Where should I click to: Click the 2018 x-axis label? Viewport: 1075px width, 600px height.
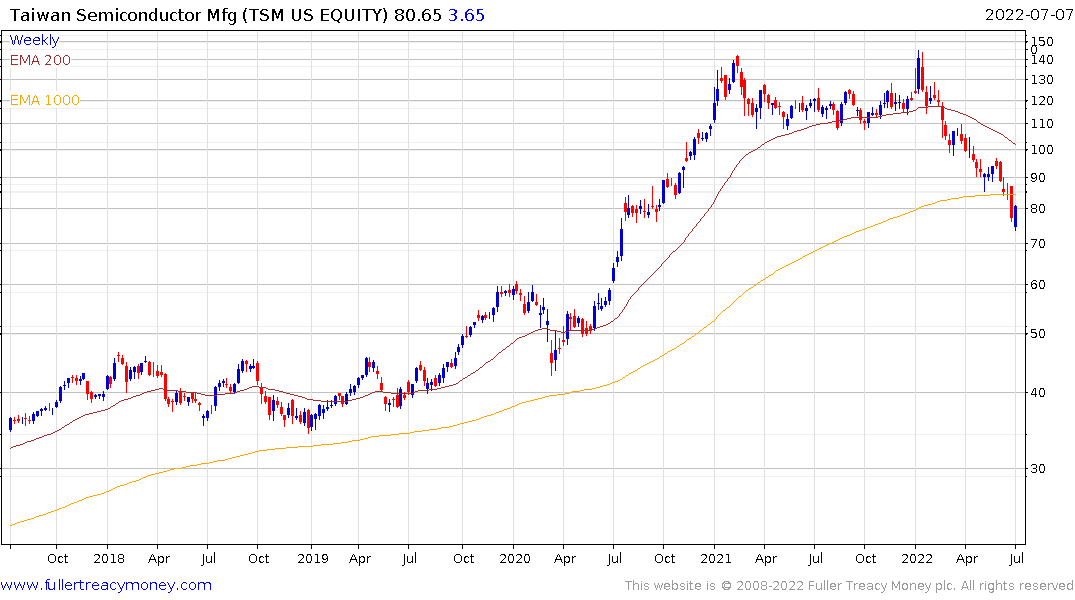click(x=109, y=559)
